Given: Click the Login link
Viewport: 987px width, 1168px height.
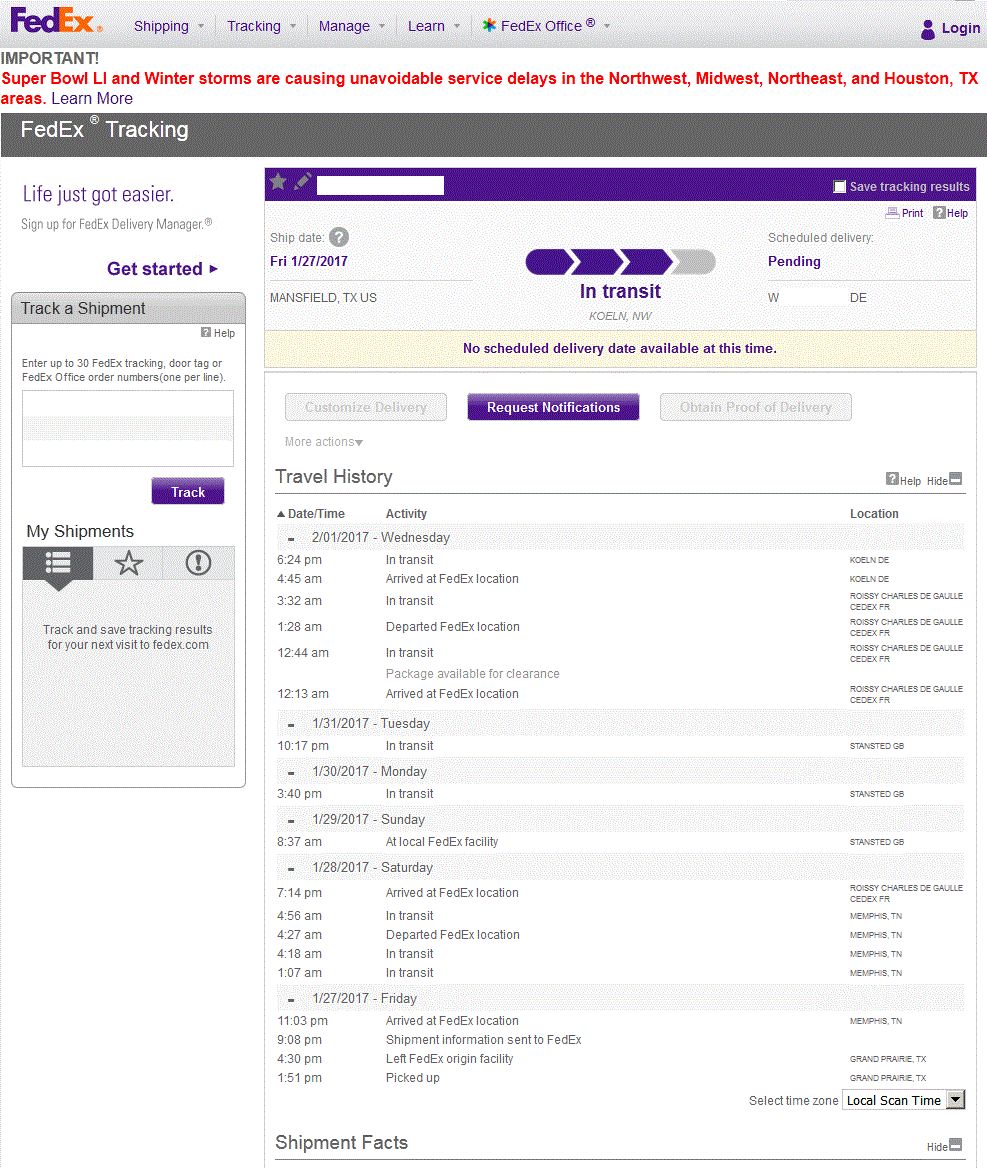Looking at the screenshot, I should (960, 28).
